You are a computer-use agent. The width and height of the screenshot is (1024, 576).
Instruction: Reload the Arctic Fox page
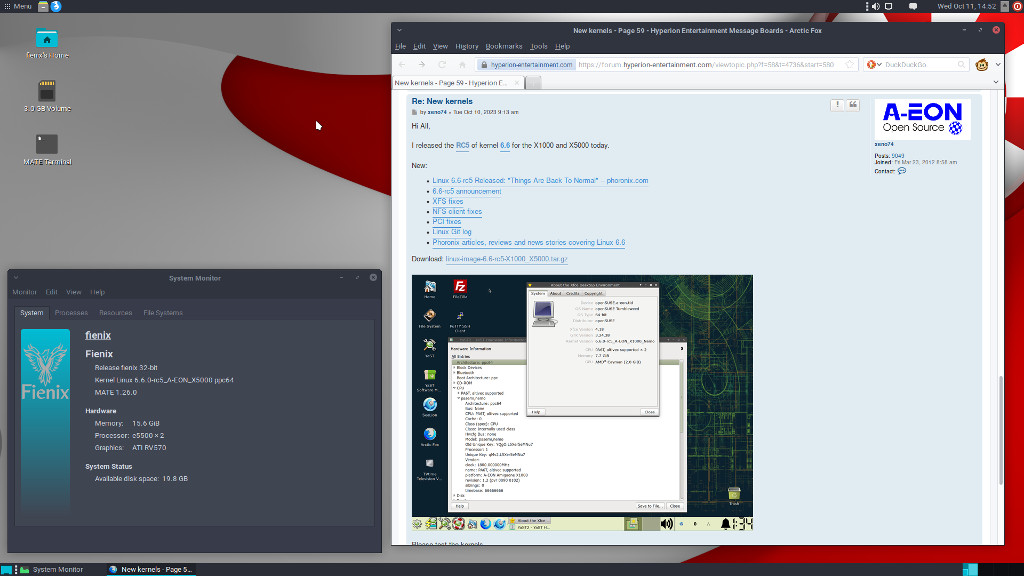click(442, 65)
